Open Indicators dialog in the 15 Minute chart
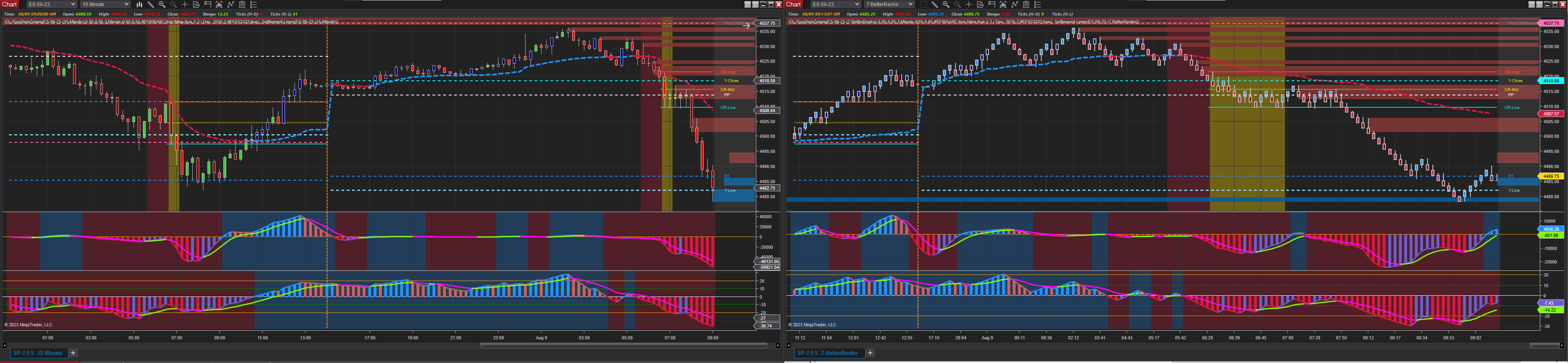This screenshot has width=1568, height=363. coord(219,4)
